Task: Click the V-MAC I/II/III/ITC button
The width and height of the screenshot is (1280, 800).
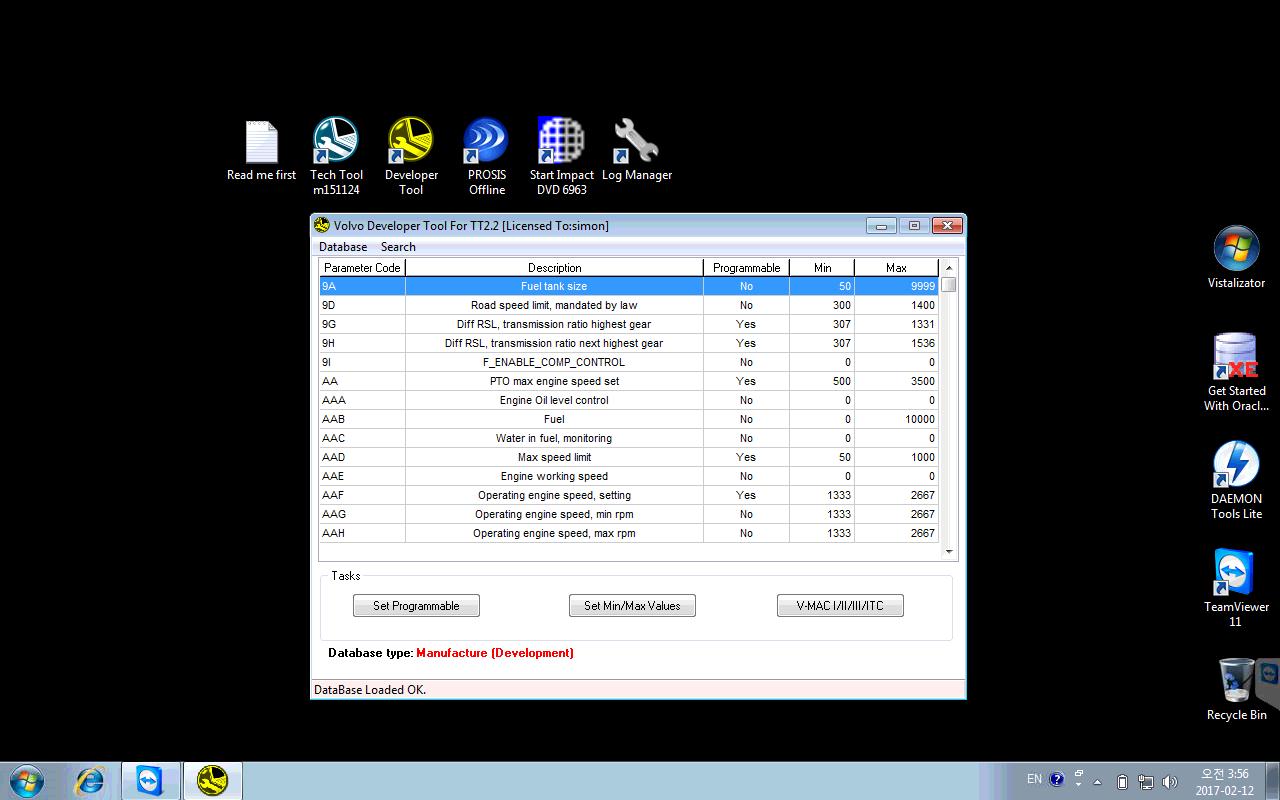Action: click(840, 606)
